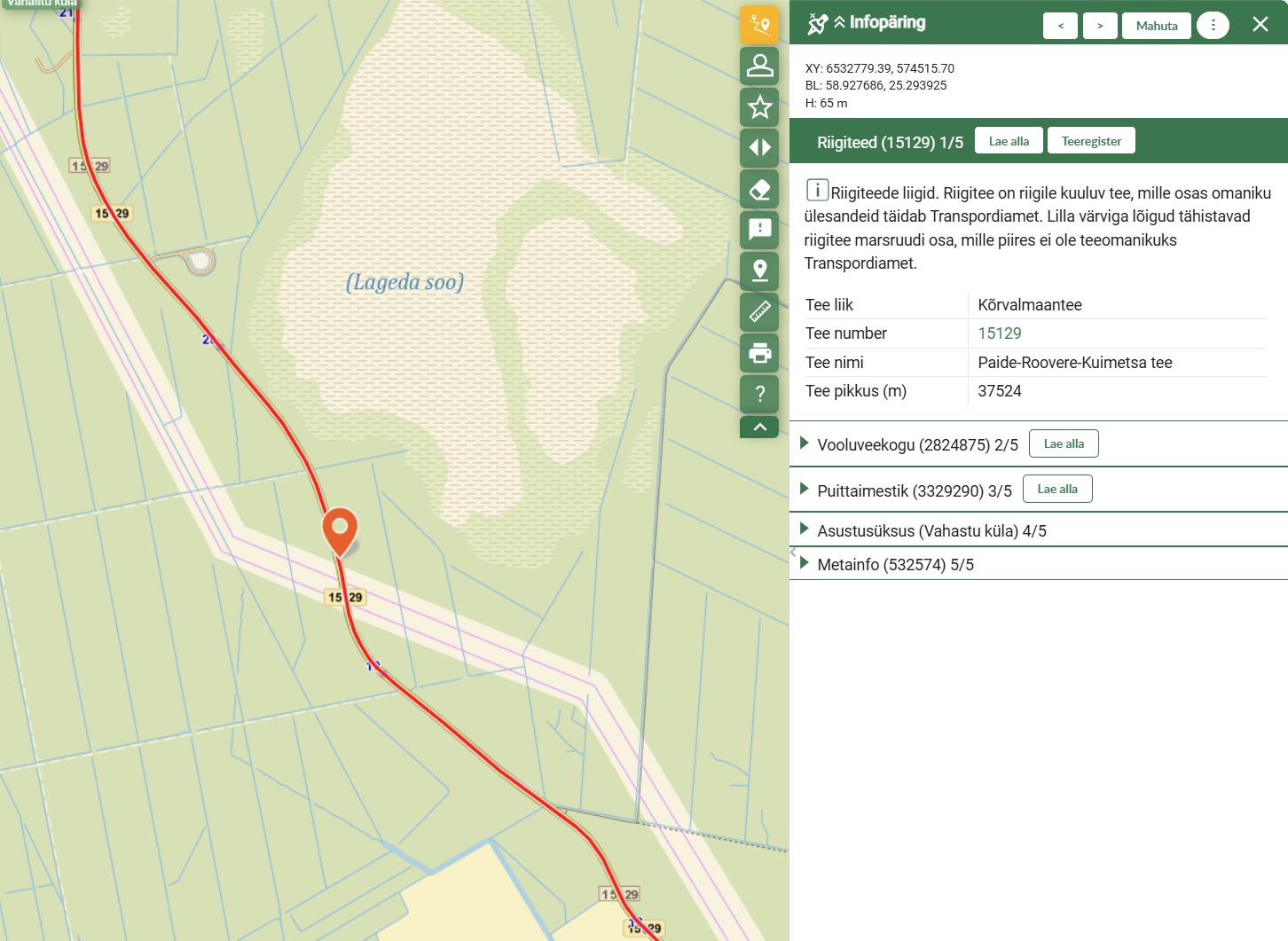Viewport: 1288px width, 941px height.
Task: Collapse the toolbar with the up chevron
Action: point(759,427)
